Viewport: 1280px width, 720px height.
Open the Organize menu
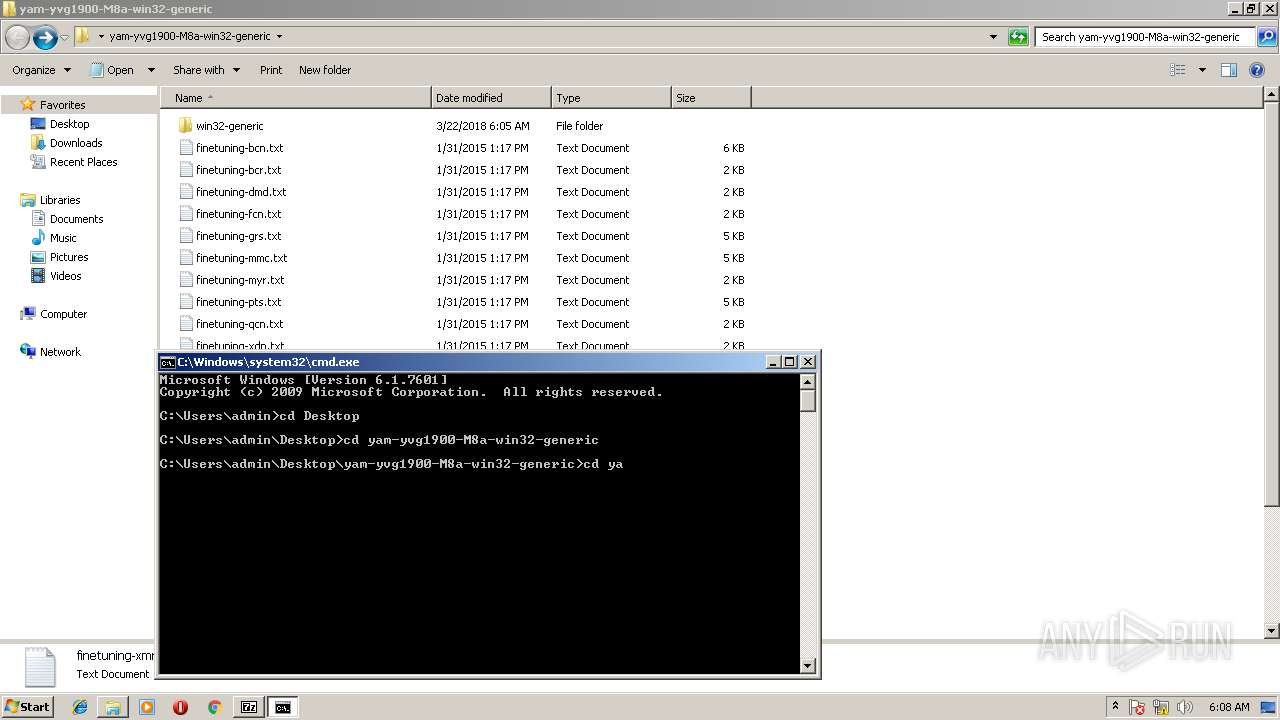click(x=41, y=70)
